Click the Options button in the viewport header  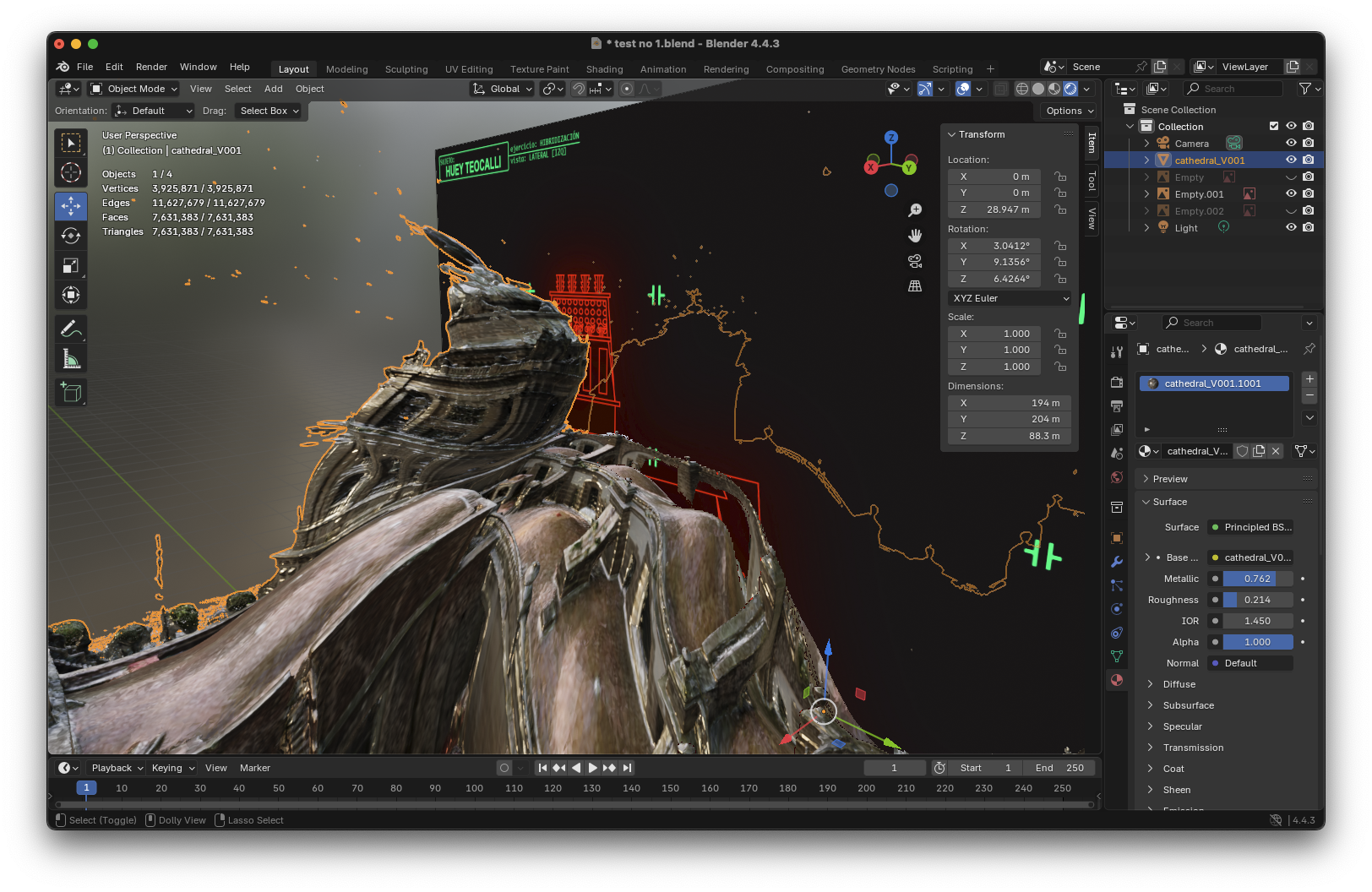(x=1069, y=111)
